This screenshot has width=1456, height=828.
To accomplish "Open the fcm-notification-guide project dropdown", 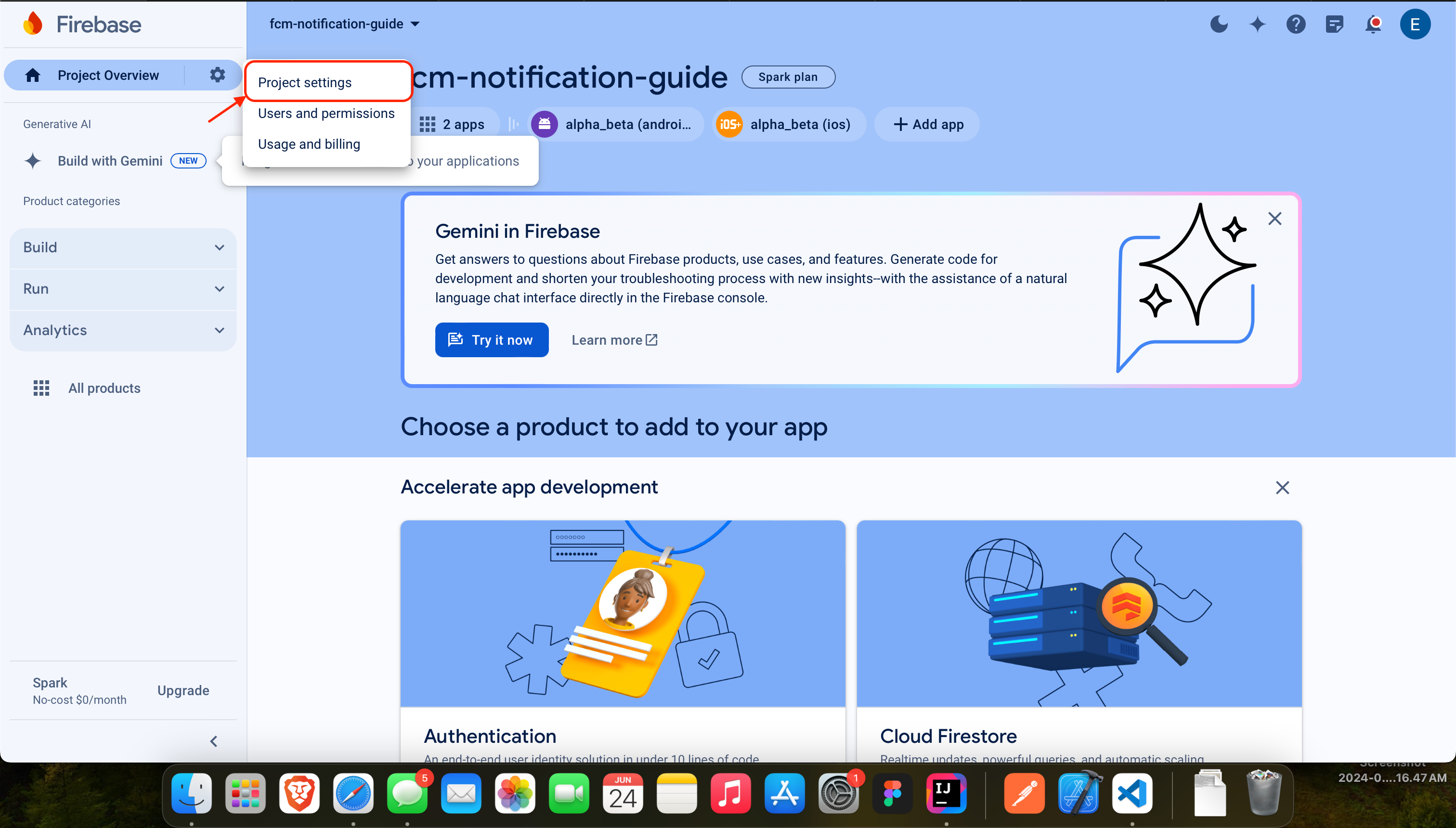I will pos(345,24).
